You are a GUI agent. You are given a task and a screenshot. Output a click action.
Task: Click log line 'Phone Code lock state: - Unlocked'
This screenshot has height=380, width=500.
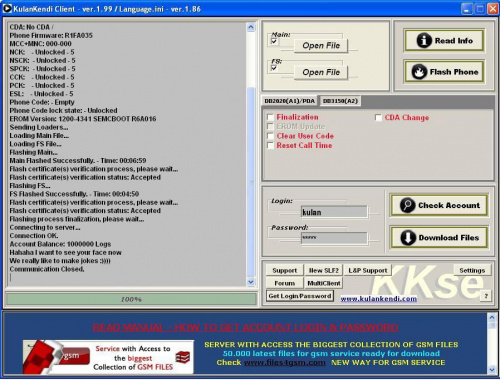pyautogui.click(x=63, y=110)
